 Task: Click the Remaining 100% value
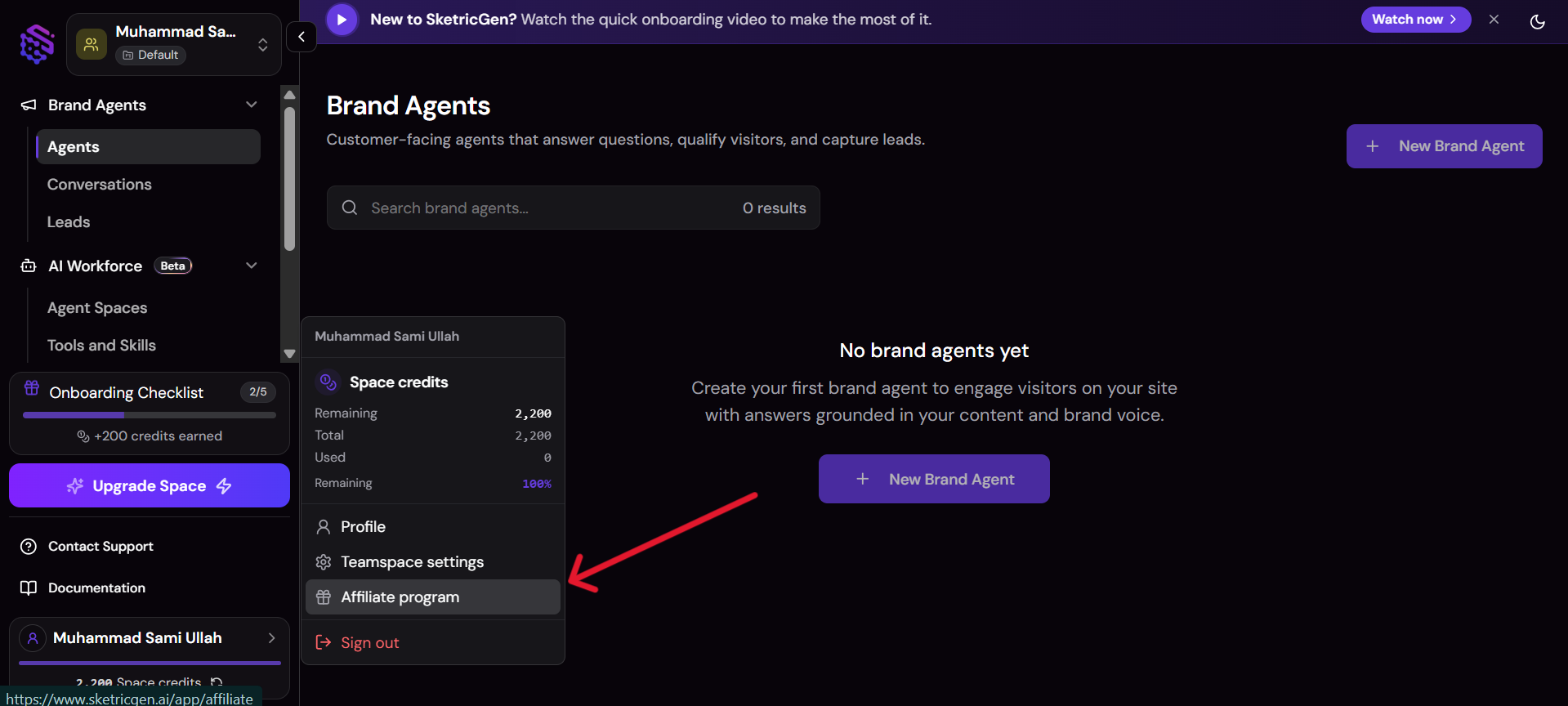[x=537, y=484]
